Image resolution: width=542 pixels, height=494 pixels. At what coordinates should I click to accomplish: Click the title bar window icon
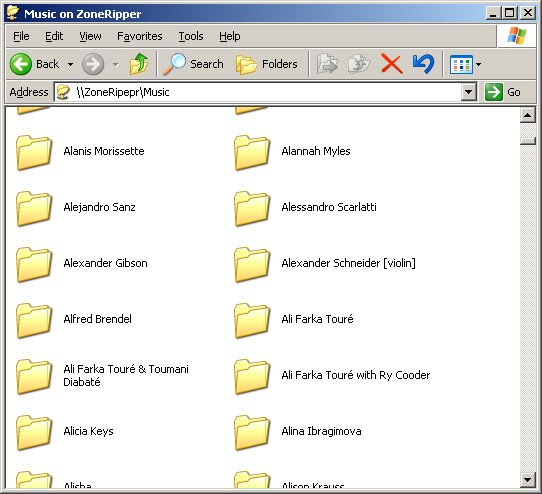13,13
